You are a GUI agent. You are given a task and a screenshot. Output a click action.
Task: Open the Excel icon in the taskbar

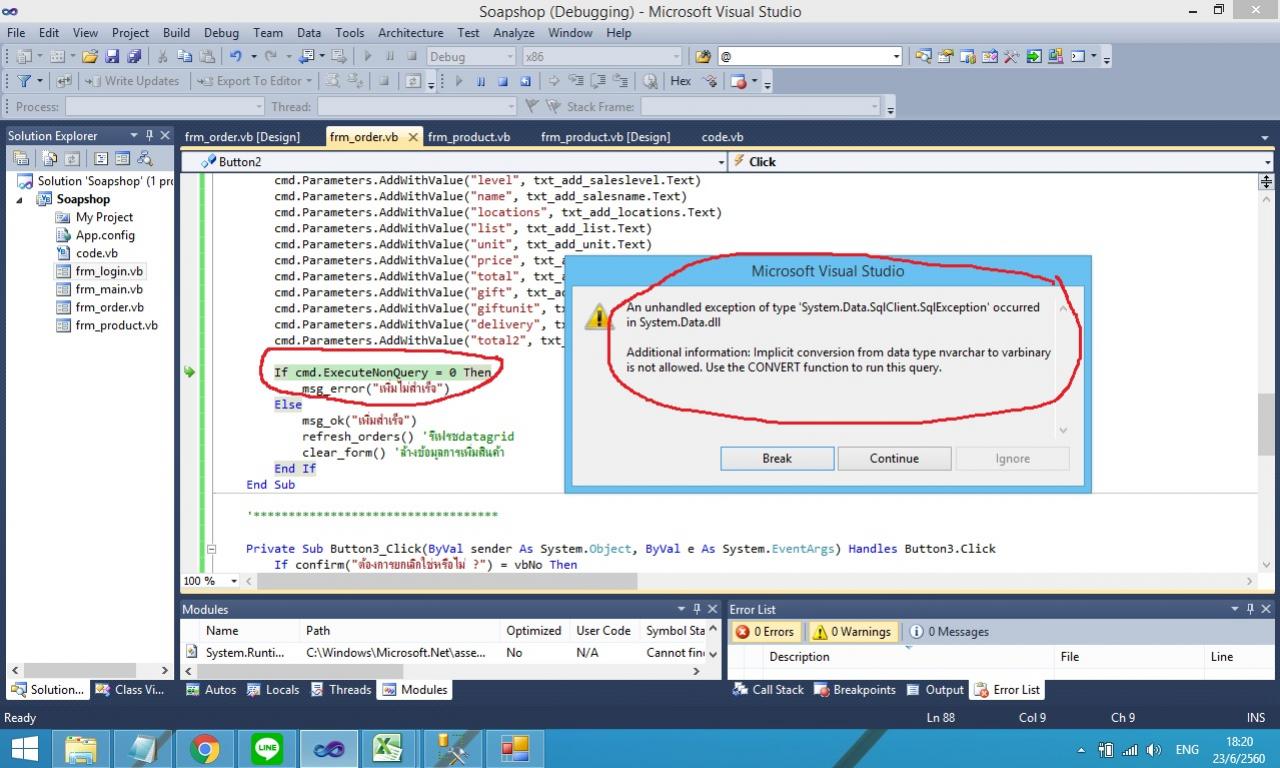[388, 749]
